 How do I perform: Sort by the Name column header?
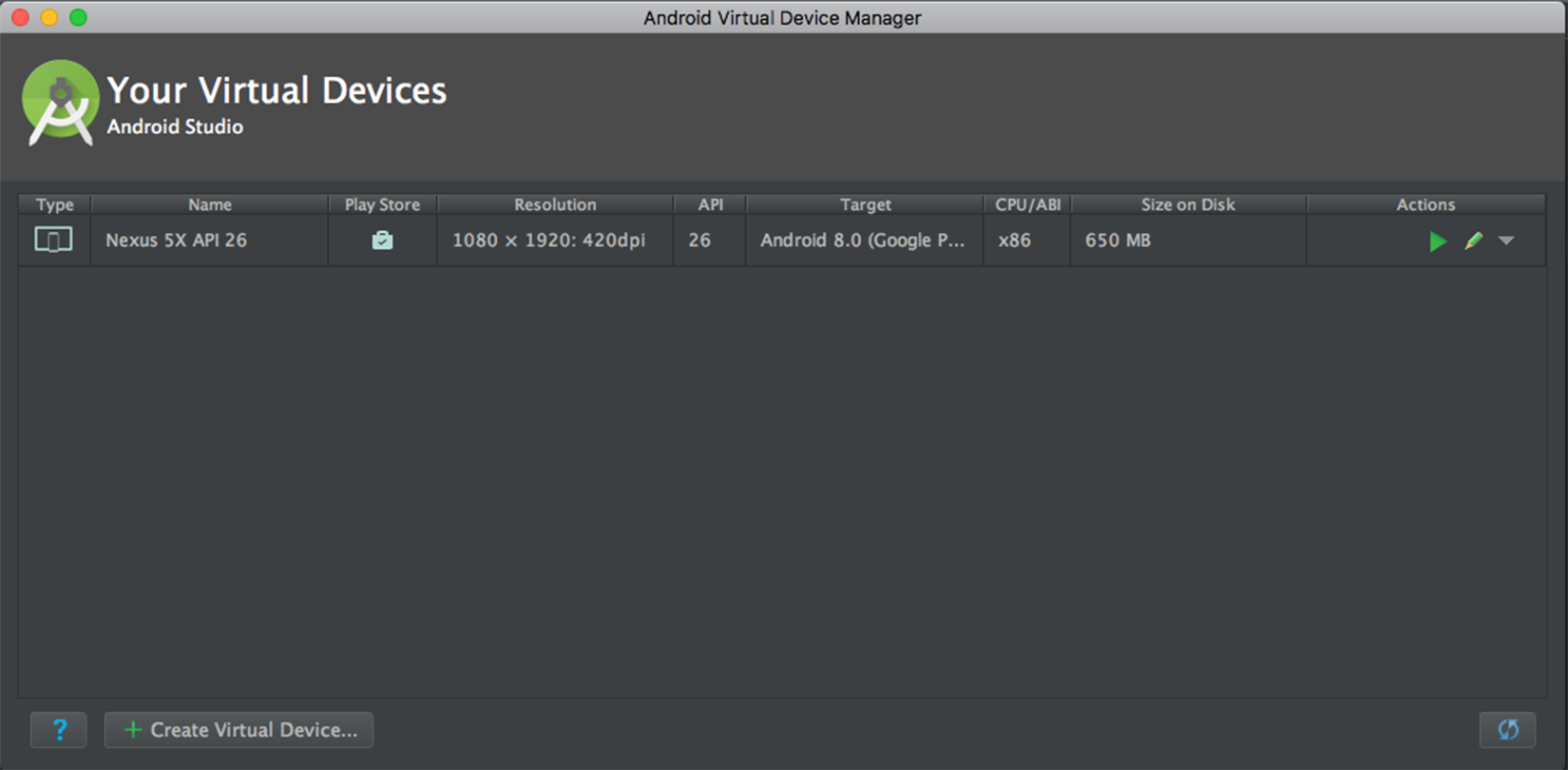[210, 204]
